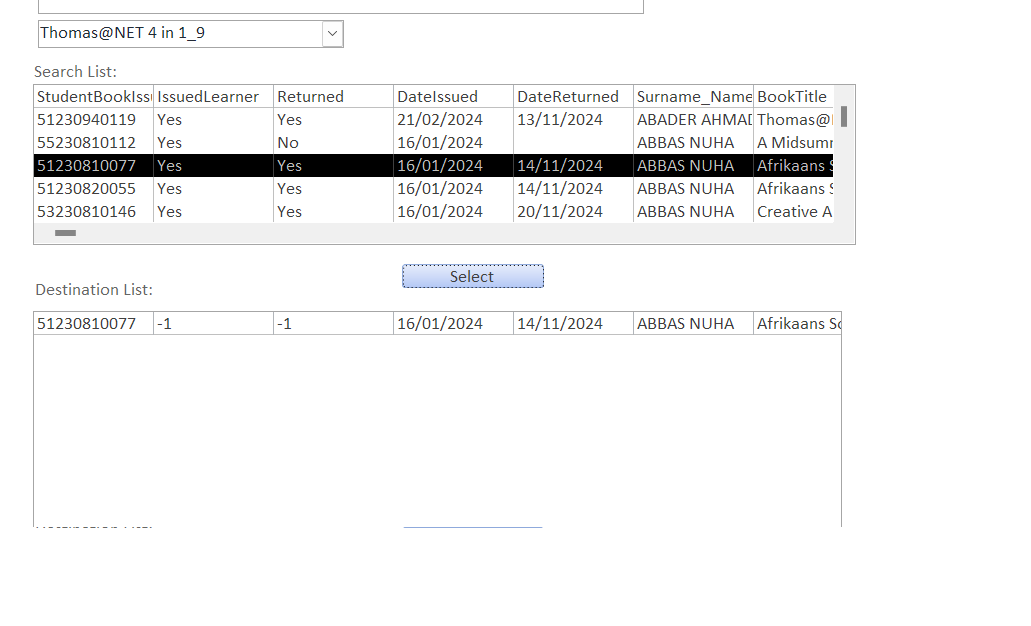The width and height of the screenshot is (1031, 626).
Task: Click the Surname_Name column header
Action: tap(694, 97)
